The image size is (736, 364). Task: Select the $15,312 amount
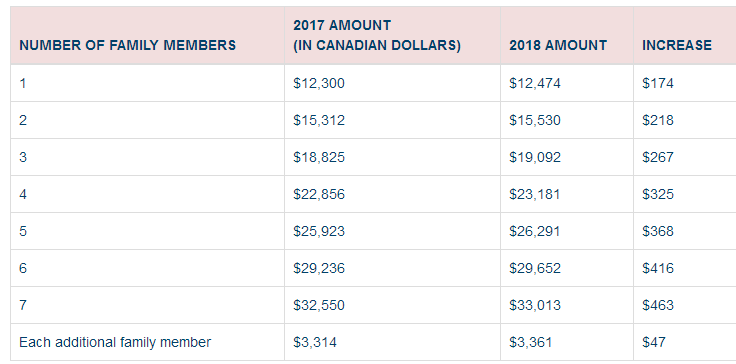pos(319,120)
